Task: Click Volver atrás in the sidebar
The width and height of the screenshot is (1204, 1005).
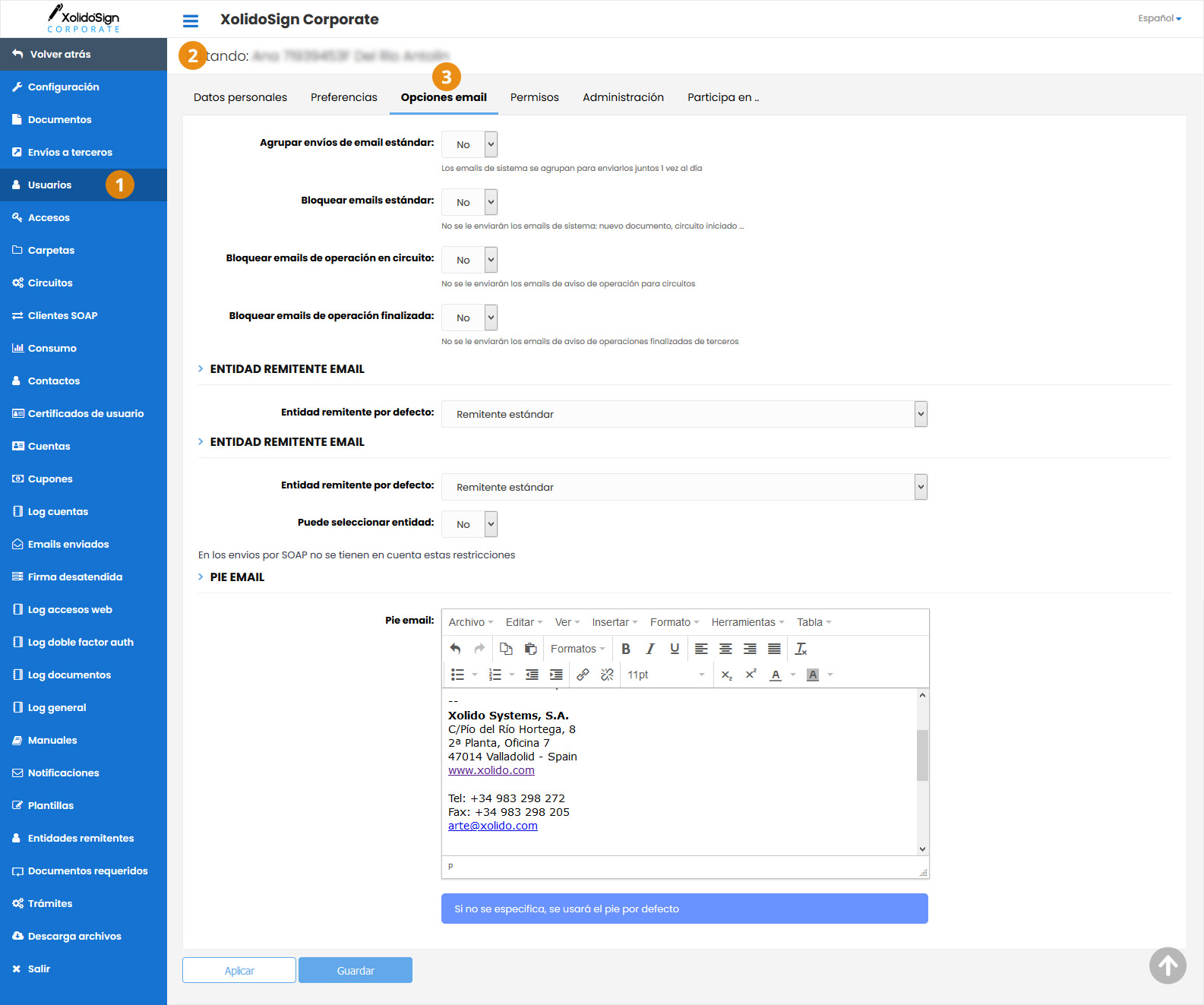Action: [x=84, y=54]
